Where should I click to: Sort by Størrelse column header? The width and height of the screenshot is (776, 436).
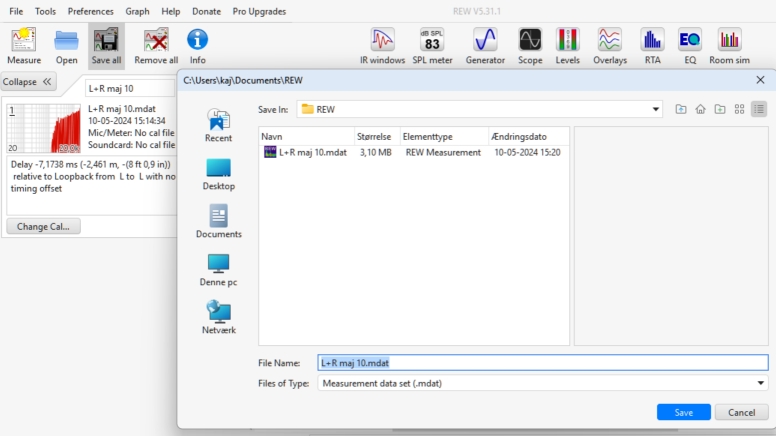377,137
